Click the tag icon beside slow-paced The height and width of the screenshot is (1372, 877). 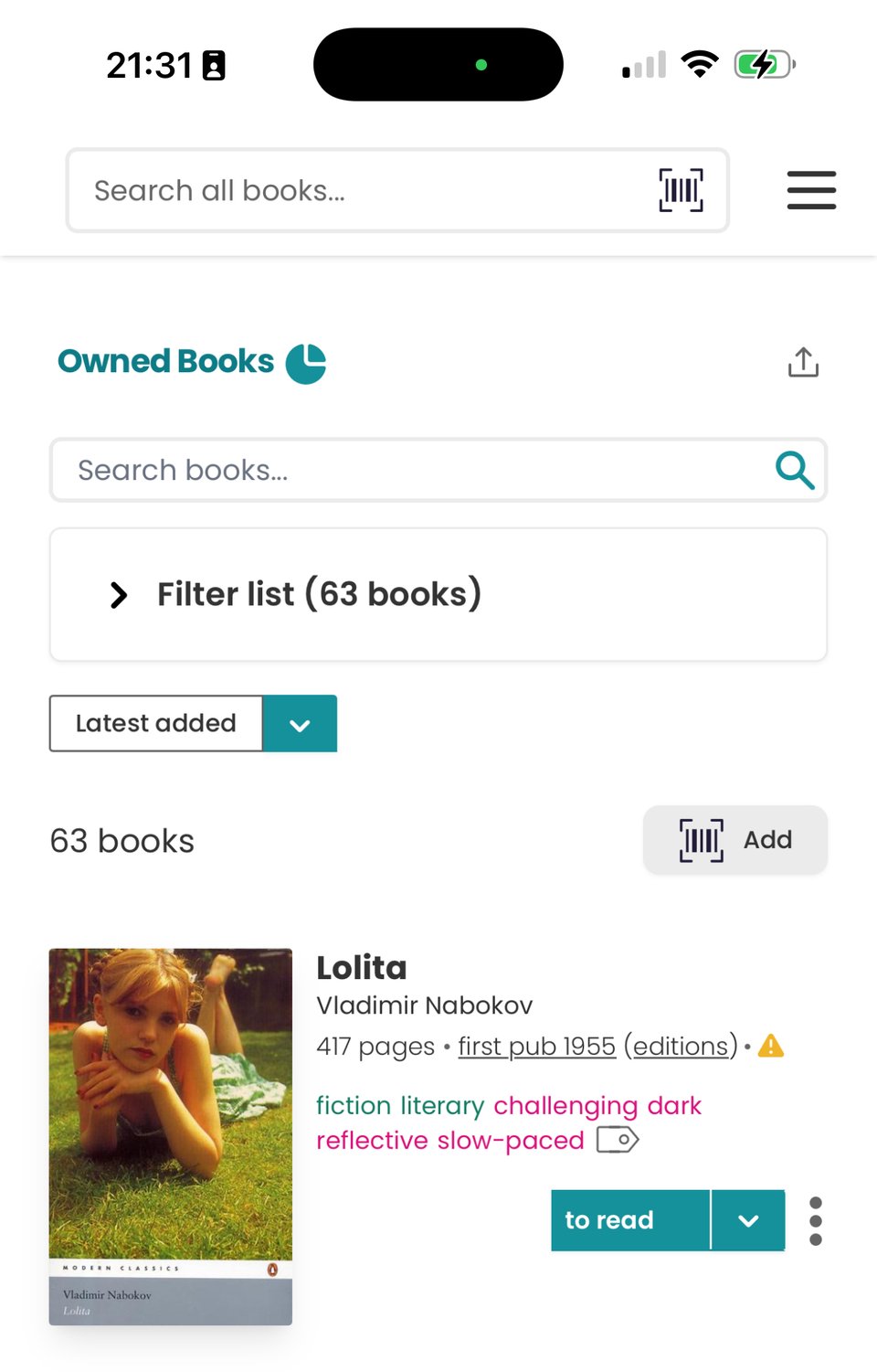pyautogui.click(x=618, y=1140)
